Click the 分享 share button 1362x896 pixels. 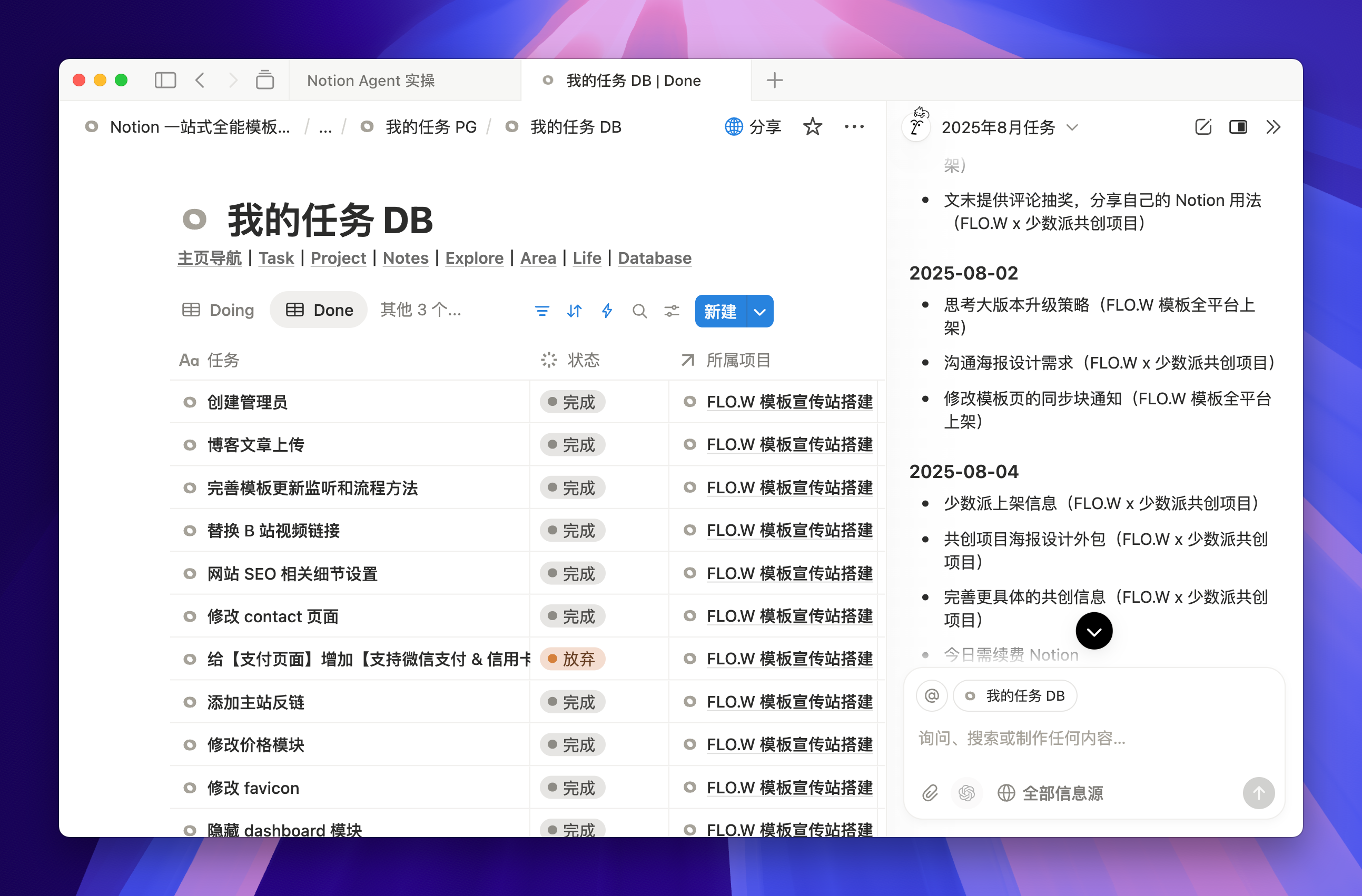point(753,126)
